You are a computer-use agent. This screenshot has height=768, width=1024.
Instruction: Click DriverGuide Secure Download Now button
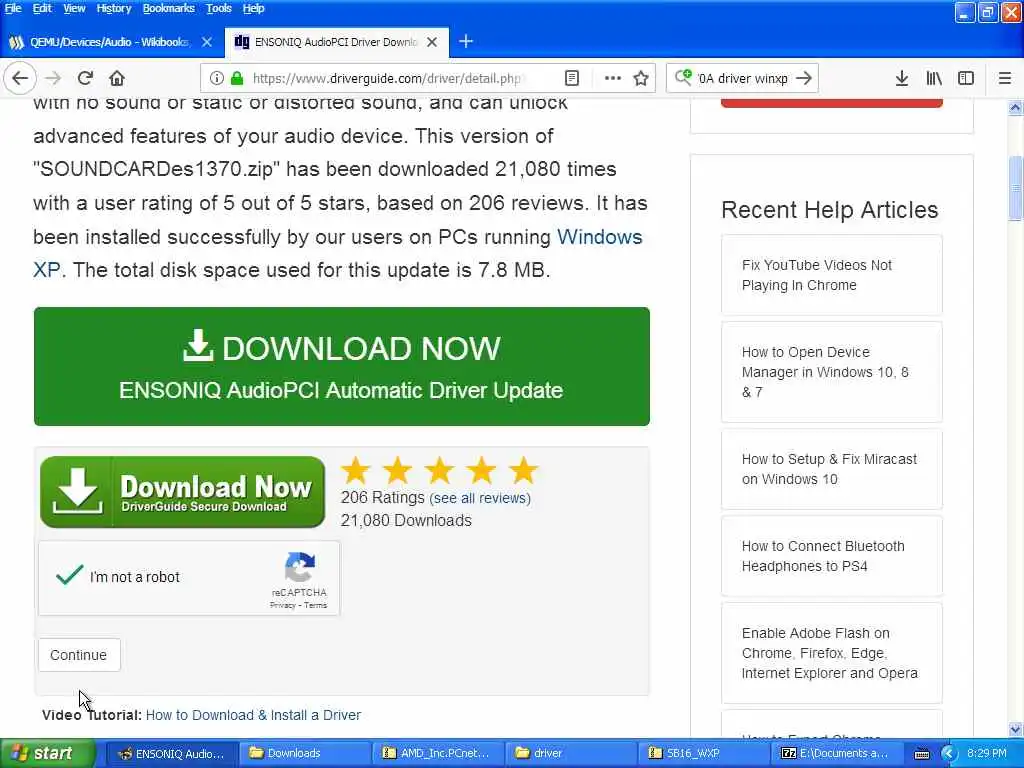pos(182,492)
